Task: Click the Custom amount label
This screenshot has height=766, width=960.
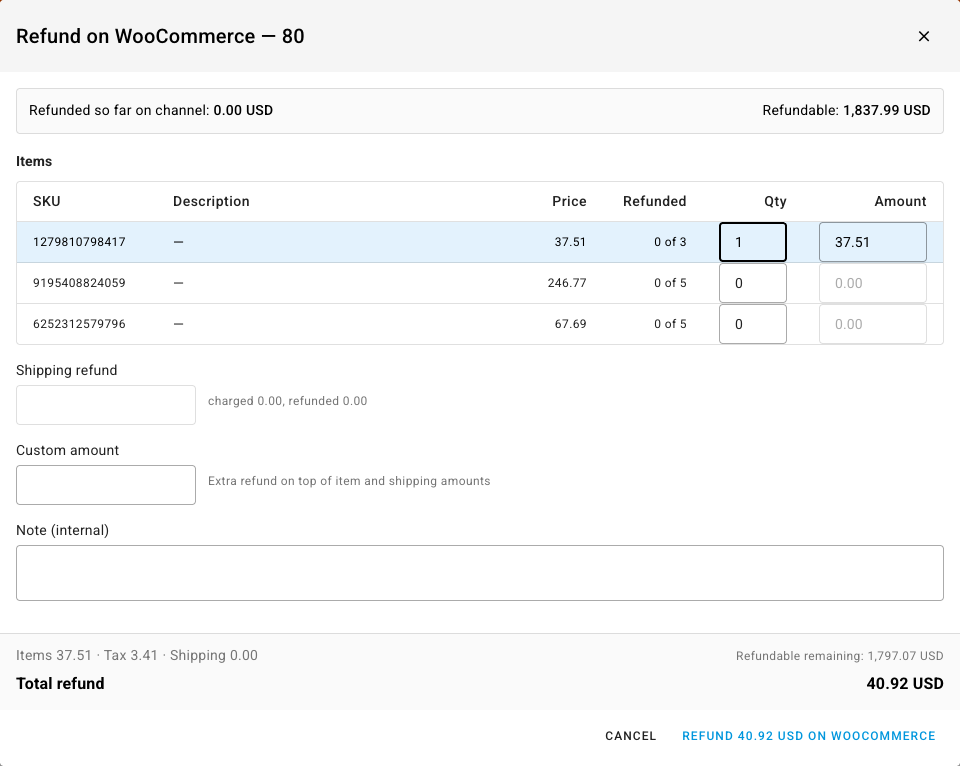Action: pos(67,451)
